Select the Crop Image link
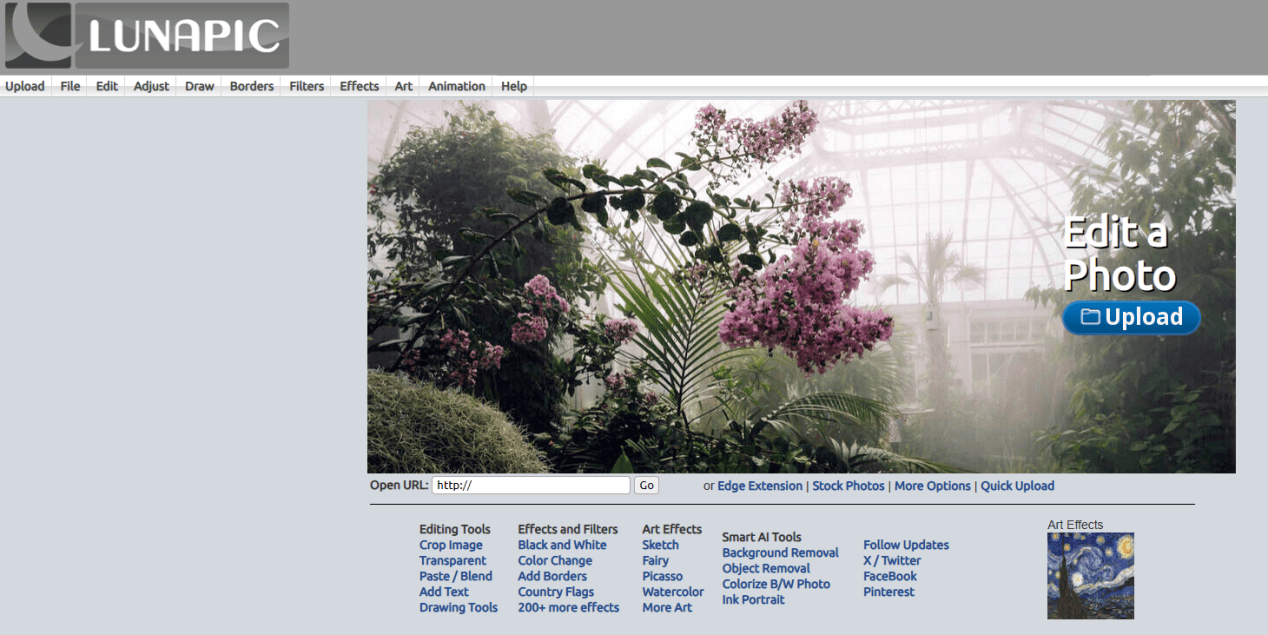Screen dimensions: 1268x635 (x=450, y=545)
